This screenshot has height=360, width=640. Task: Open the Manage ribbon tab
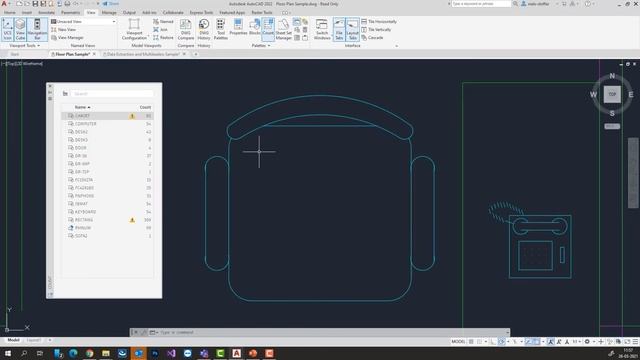click(109, 13)
